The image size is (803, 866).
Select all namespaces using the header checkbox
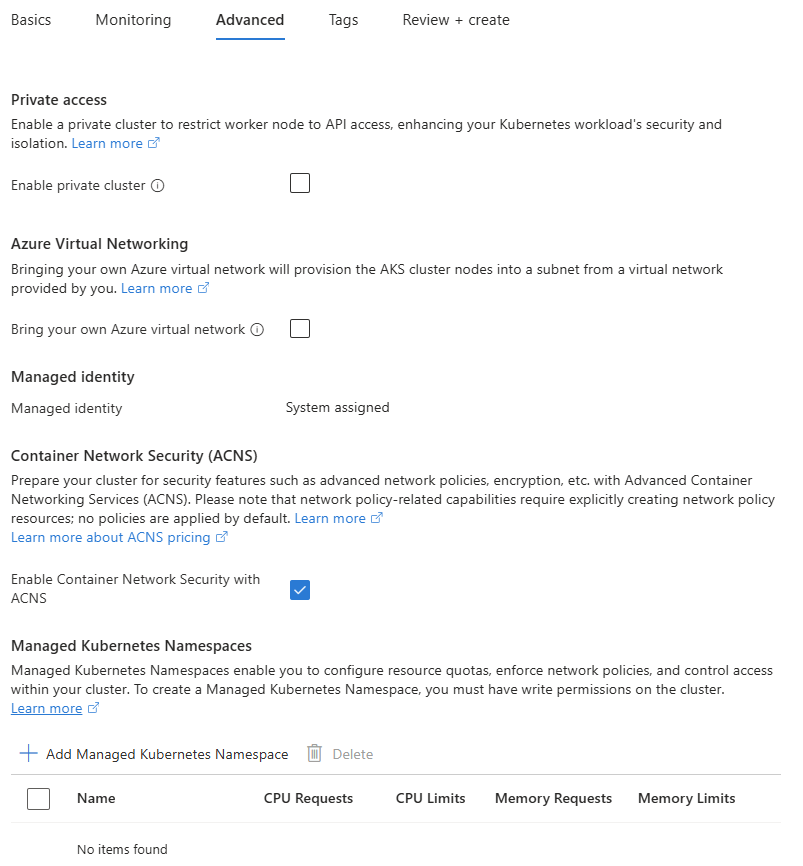tap(38, 798)
